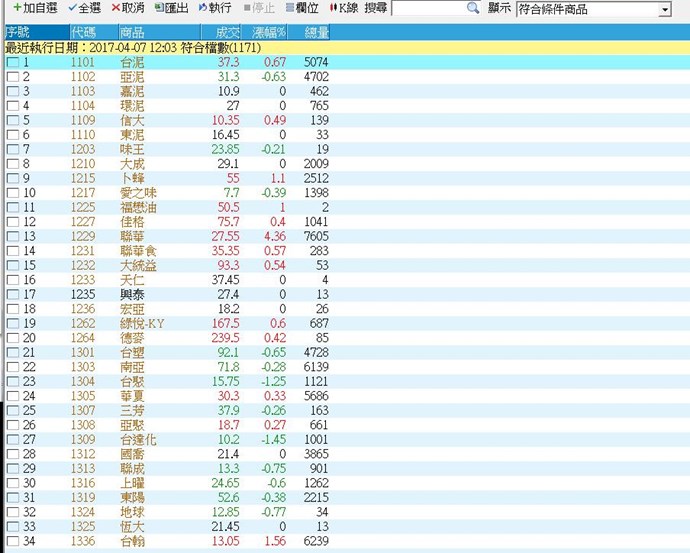
Task: Select stock name 嘉泥
Action: [132, 92]
